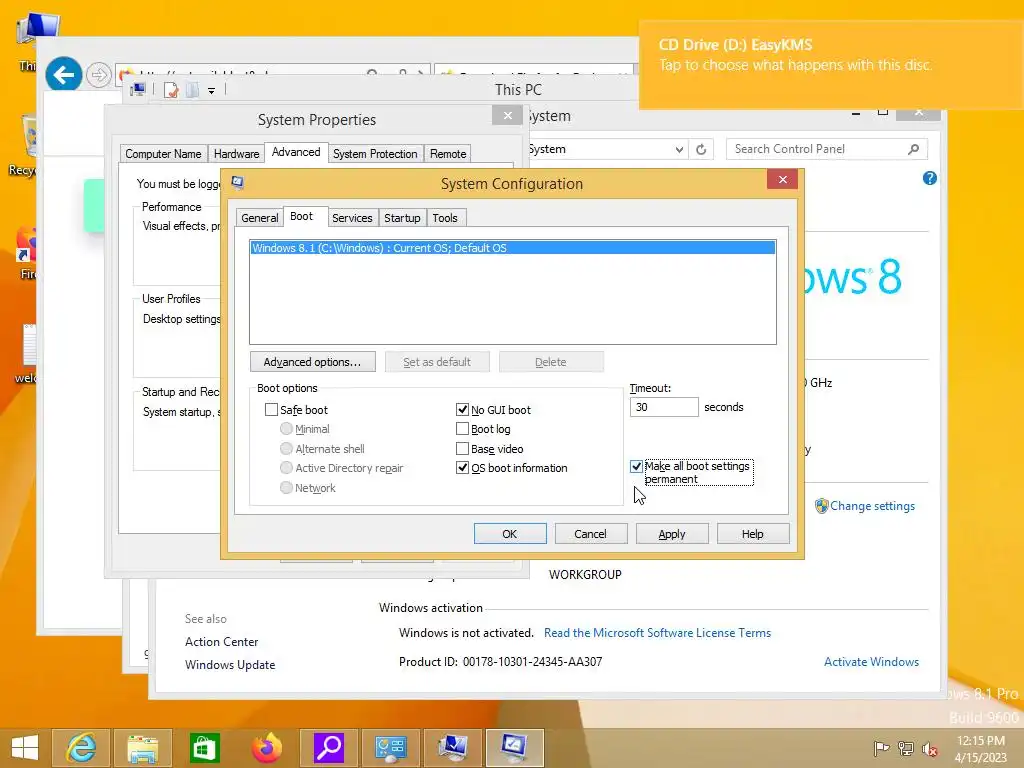
Task: Switch to the Services tab
Action: pos(352,218)
